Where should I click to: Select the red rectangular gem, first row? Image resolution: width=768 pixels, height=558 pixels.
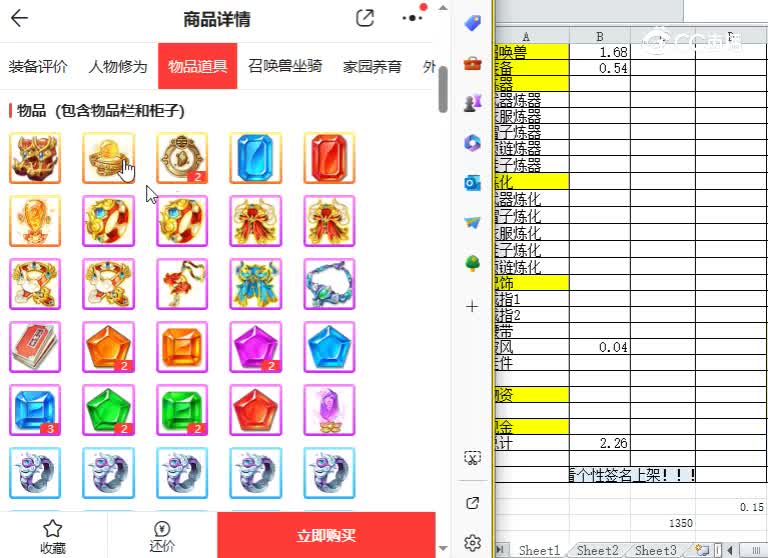(329, 158)
